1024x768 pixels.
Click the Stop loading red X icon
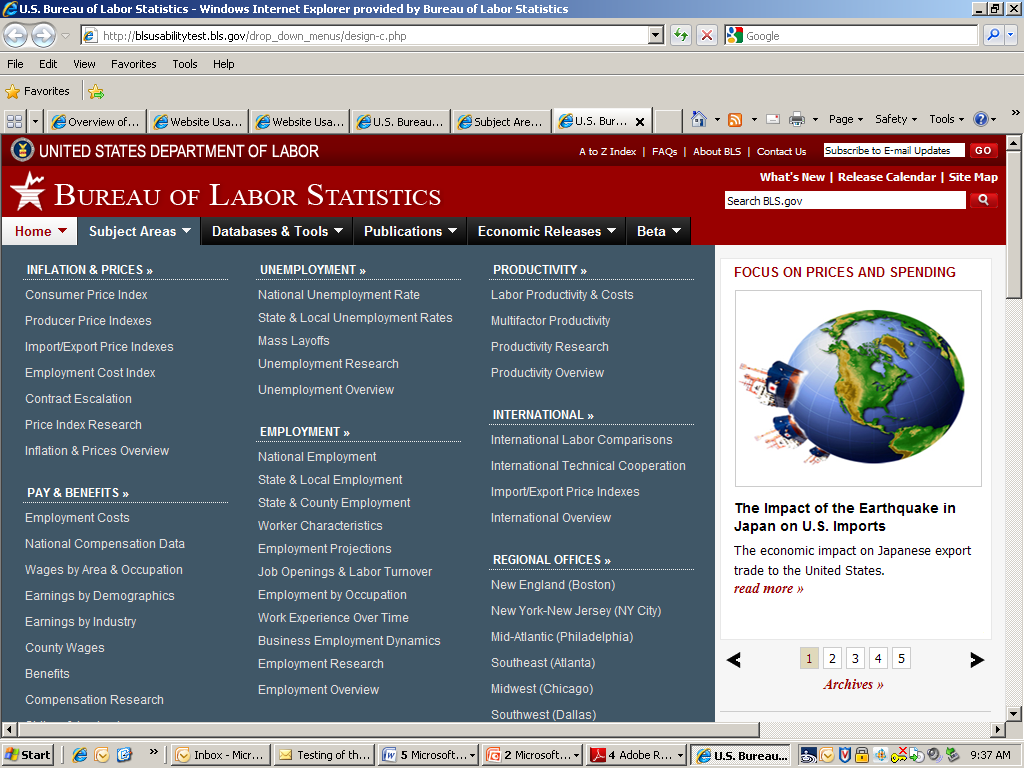click(707, 35)
